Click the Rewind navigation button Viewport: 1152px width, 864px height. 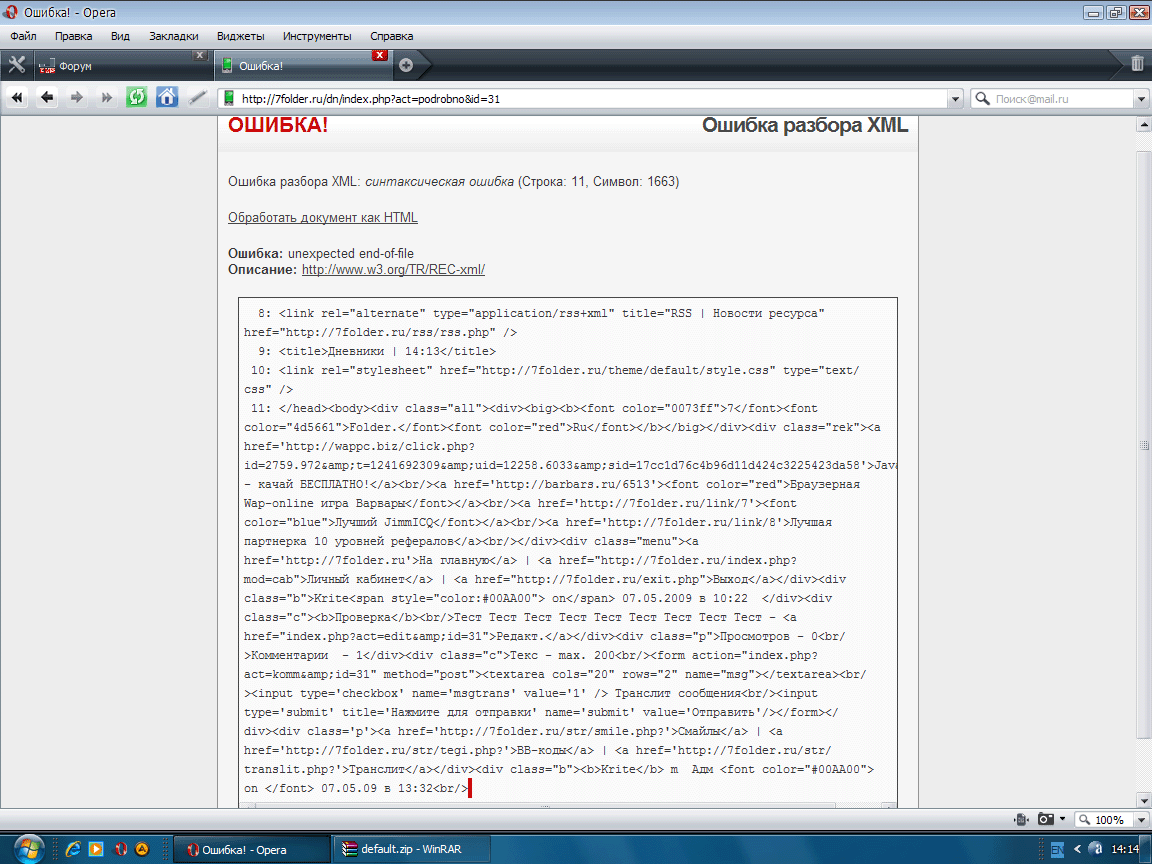(x=18, y=98)
